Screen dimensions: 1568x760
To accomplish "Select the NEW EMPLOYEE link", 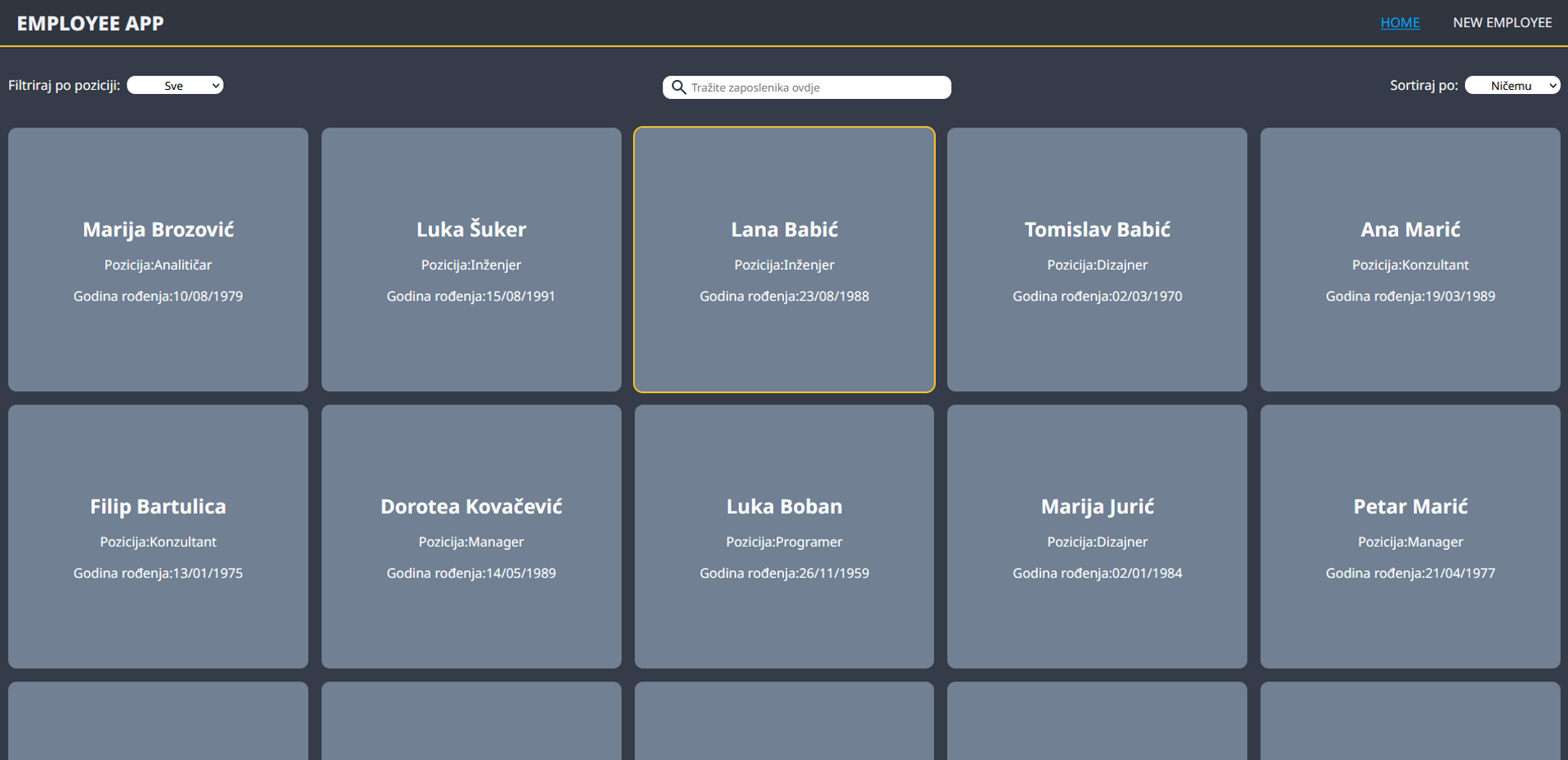I will [1503, 22].
